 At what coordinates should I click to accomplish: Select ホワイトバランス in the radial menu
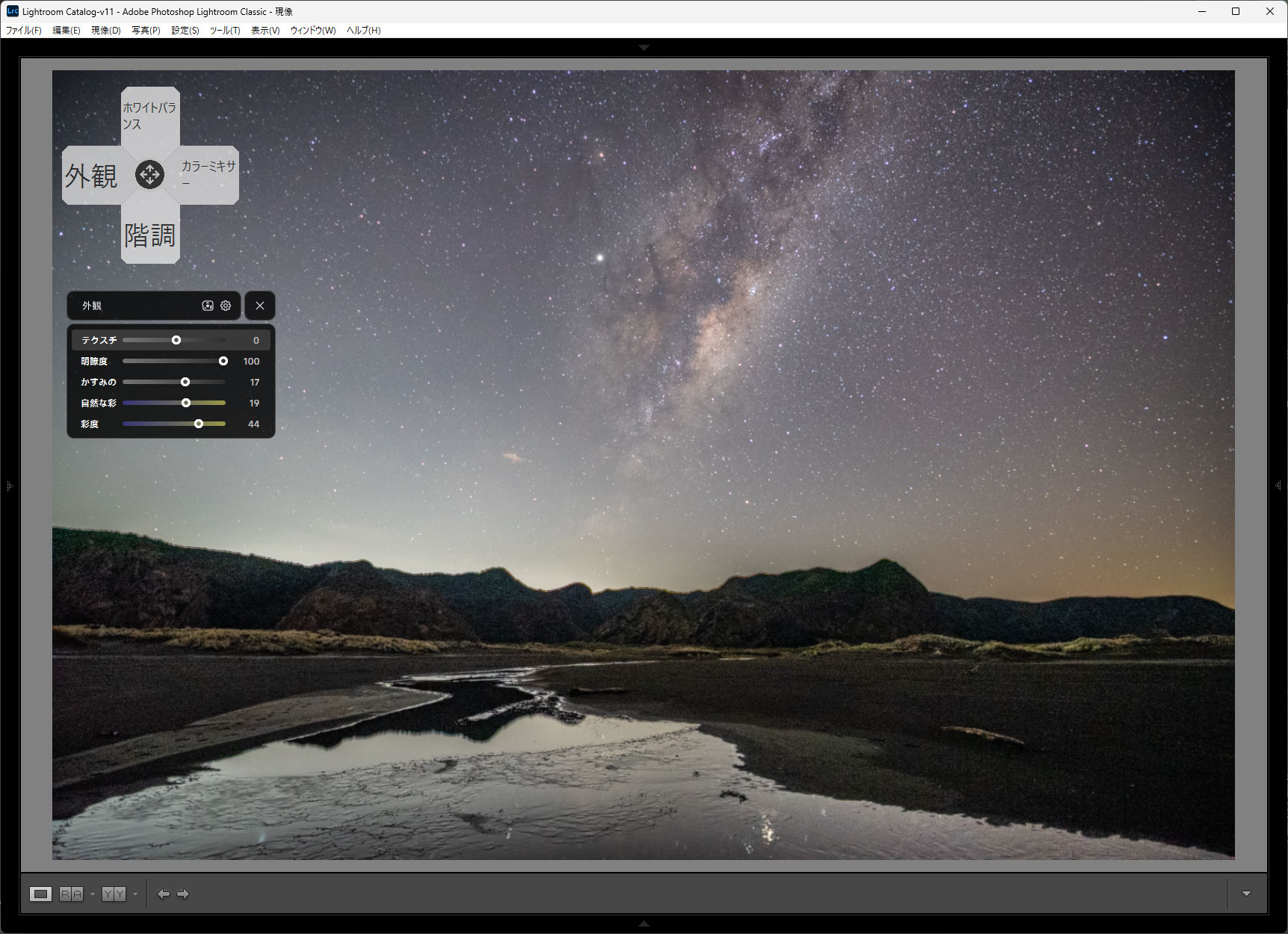(x=150, y=116)
